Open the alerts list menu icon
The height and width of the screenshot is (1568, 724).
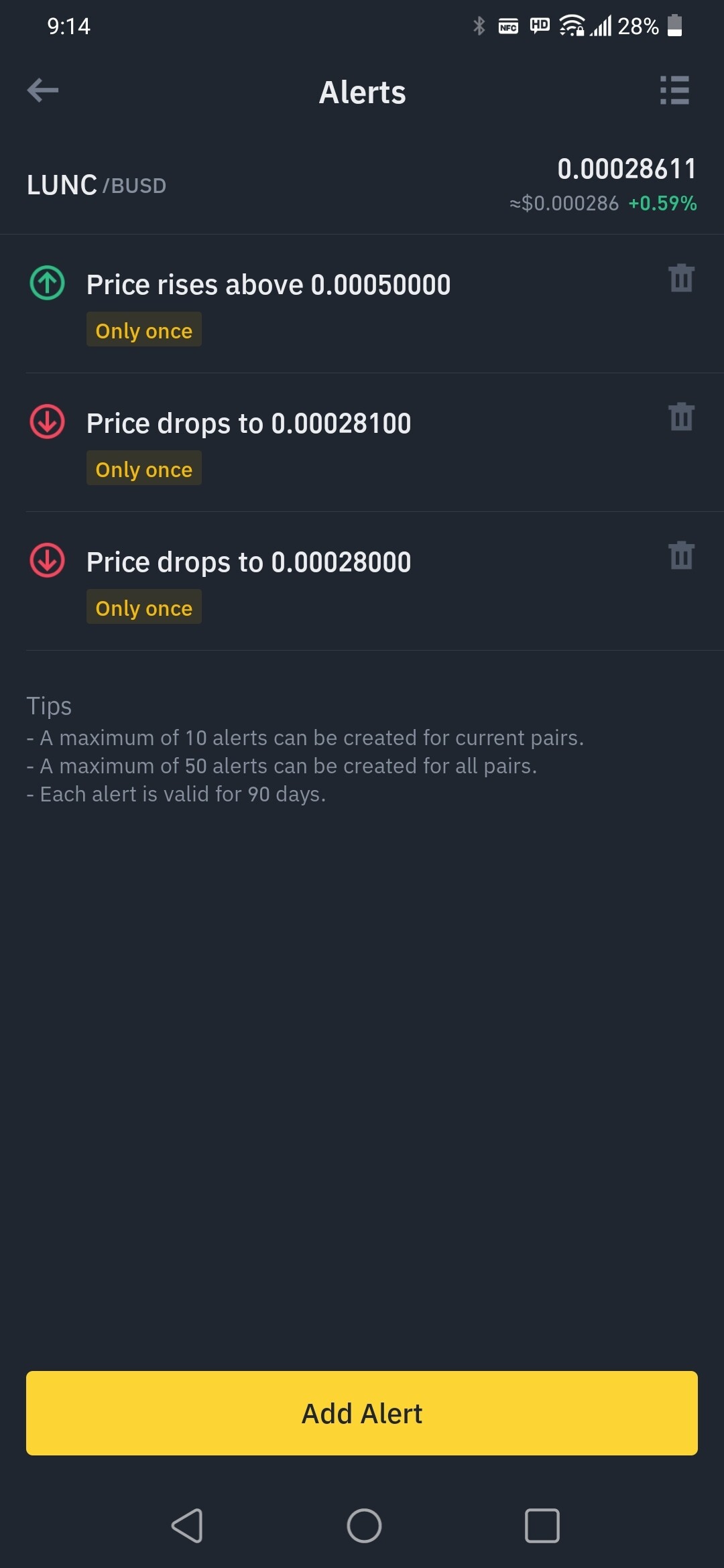674,90
